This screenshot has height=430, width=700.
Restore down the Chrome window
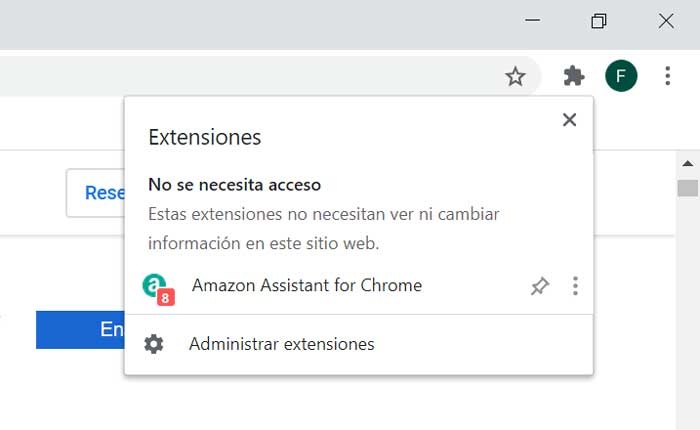coord(599,20)
